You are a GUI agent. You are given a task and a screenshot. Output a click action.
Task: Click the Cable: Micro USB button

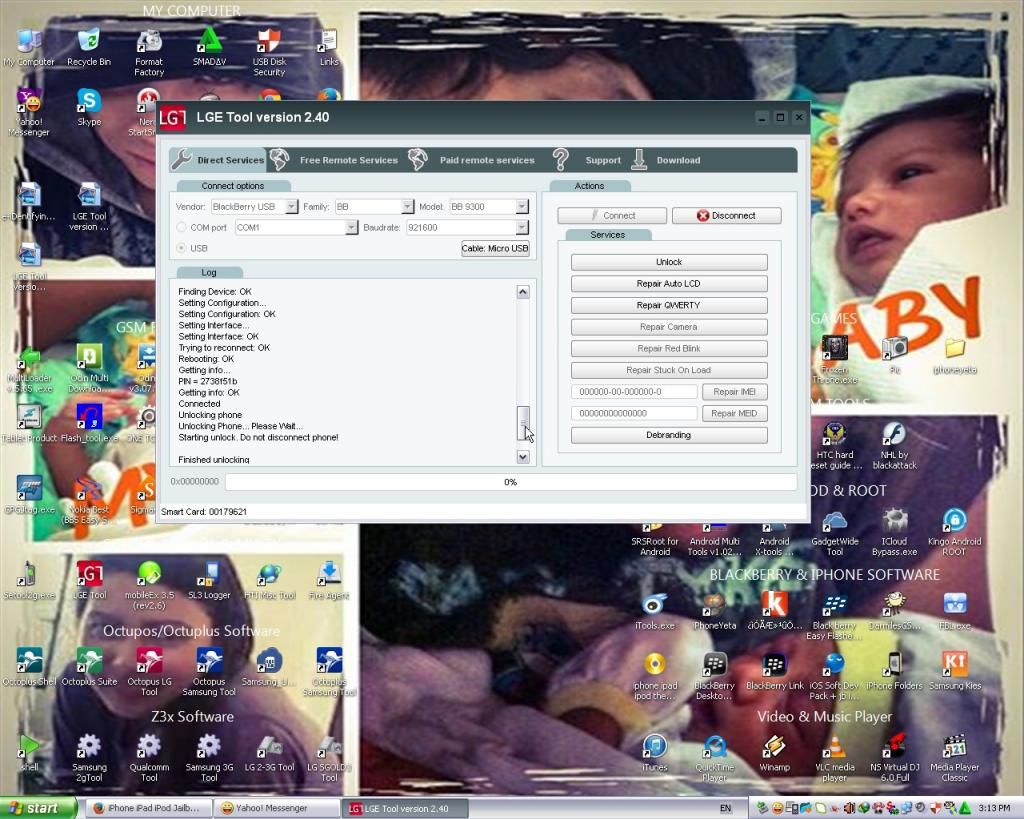(495, 248)
